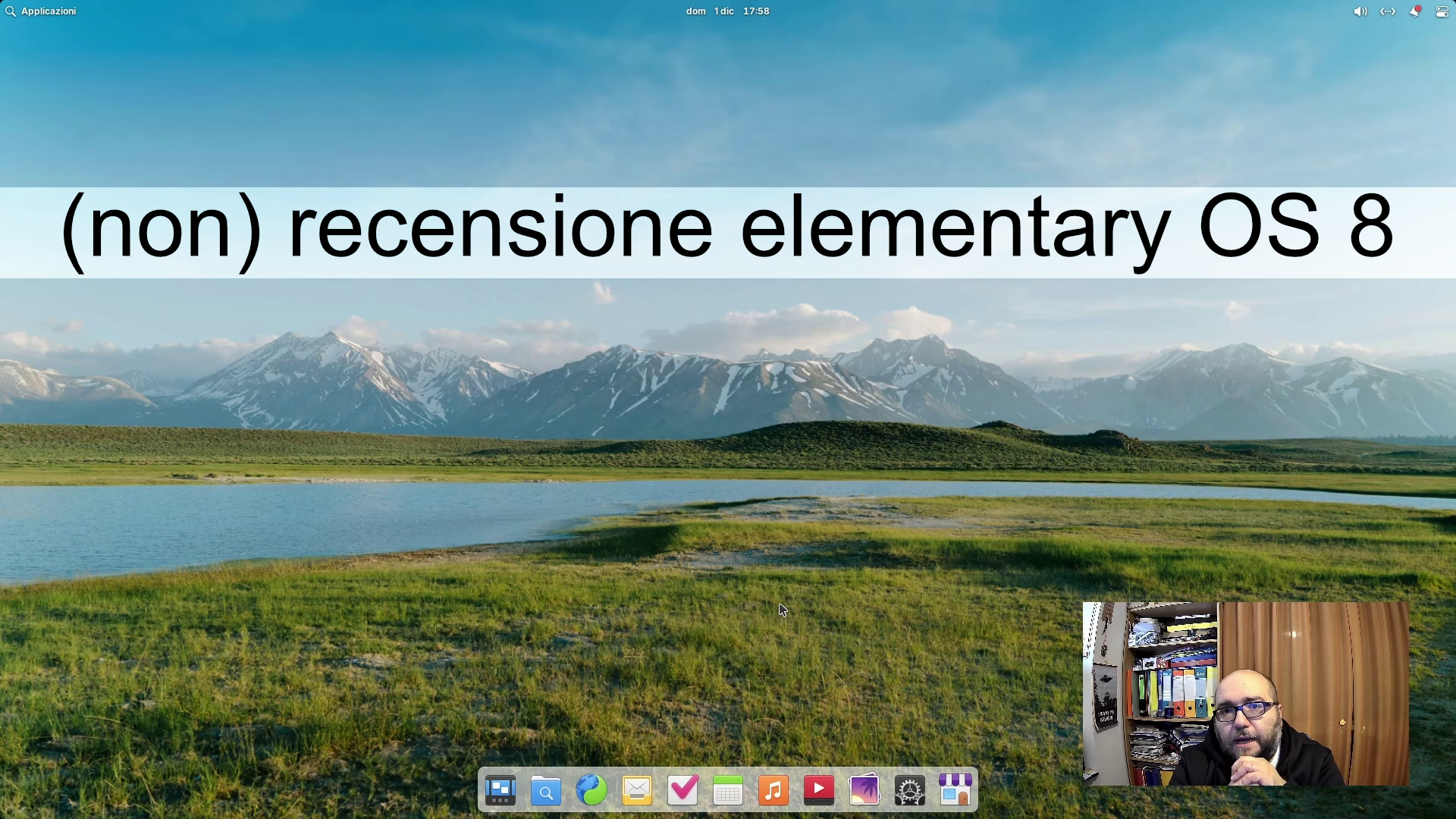Click the date and time in the panel

click(x=728, y=11)
